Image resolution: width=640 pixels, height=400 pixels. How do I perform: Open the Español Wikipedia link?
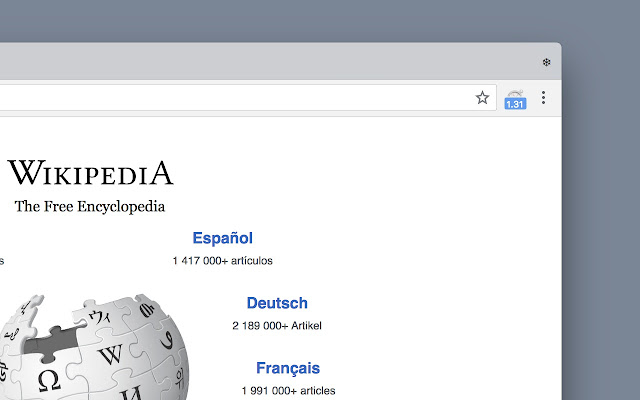(x=222, y=238)
